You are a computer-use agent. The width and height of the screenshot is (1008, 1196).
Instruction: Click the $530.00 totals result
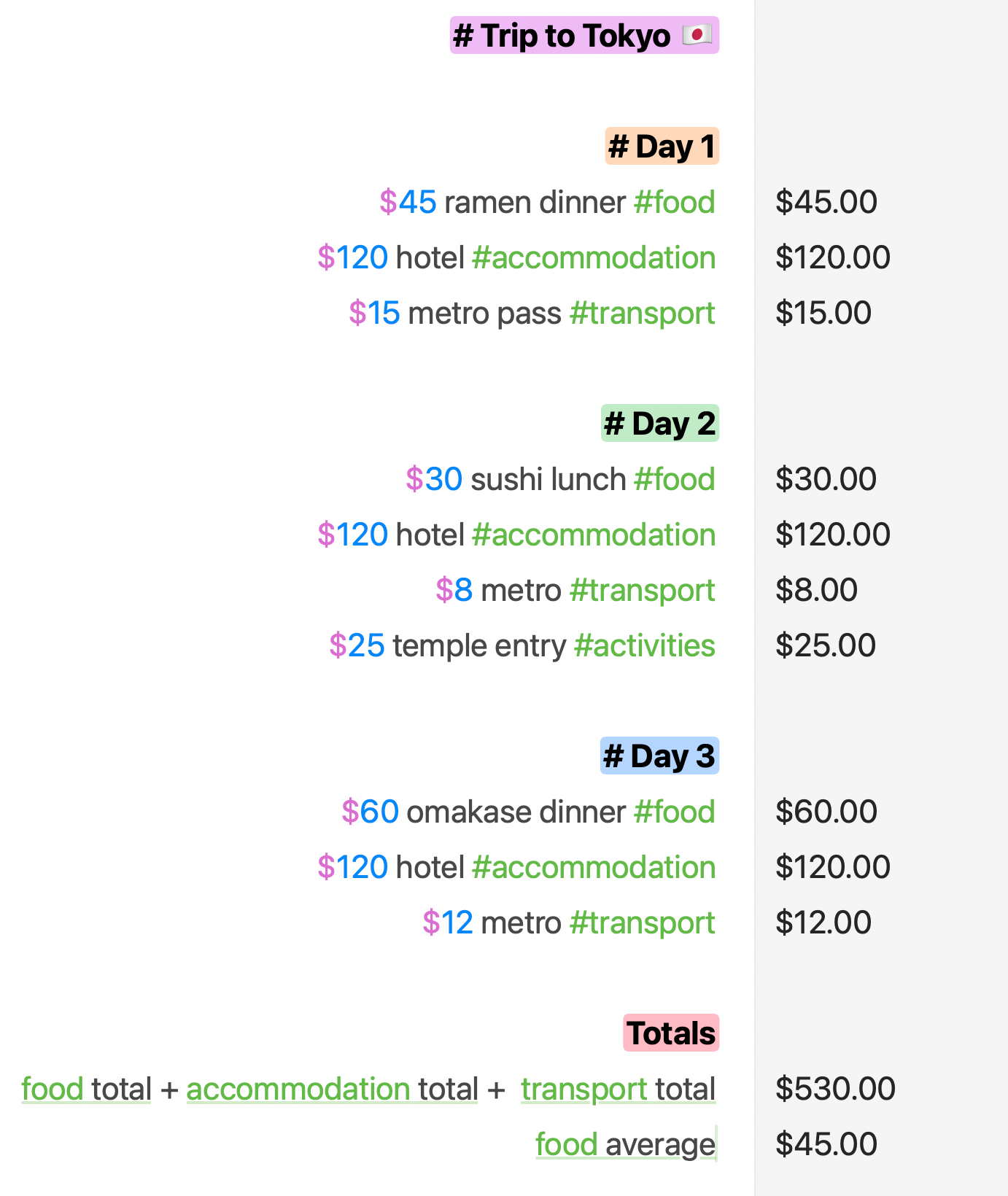point(835,1089)
